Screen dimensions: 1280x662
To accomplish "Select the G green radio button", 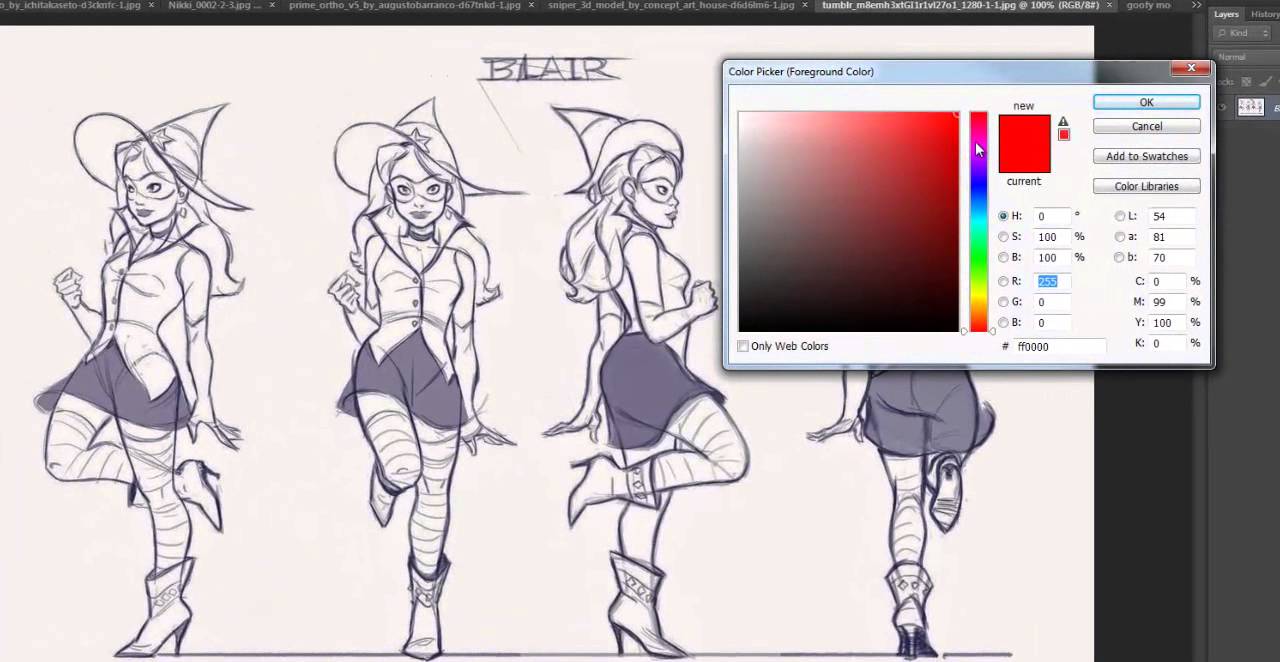I will 1003,302.
